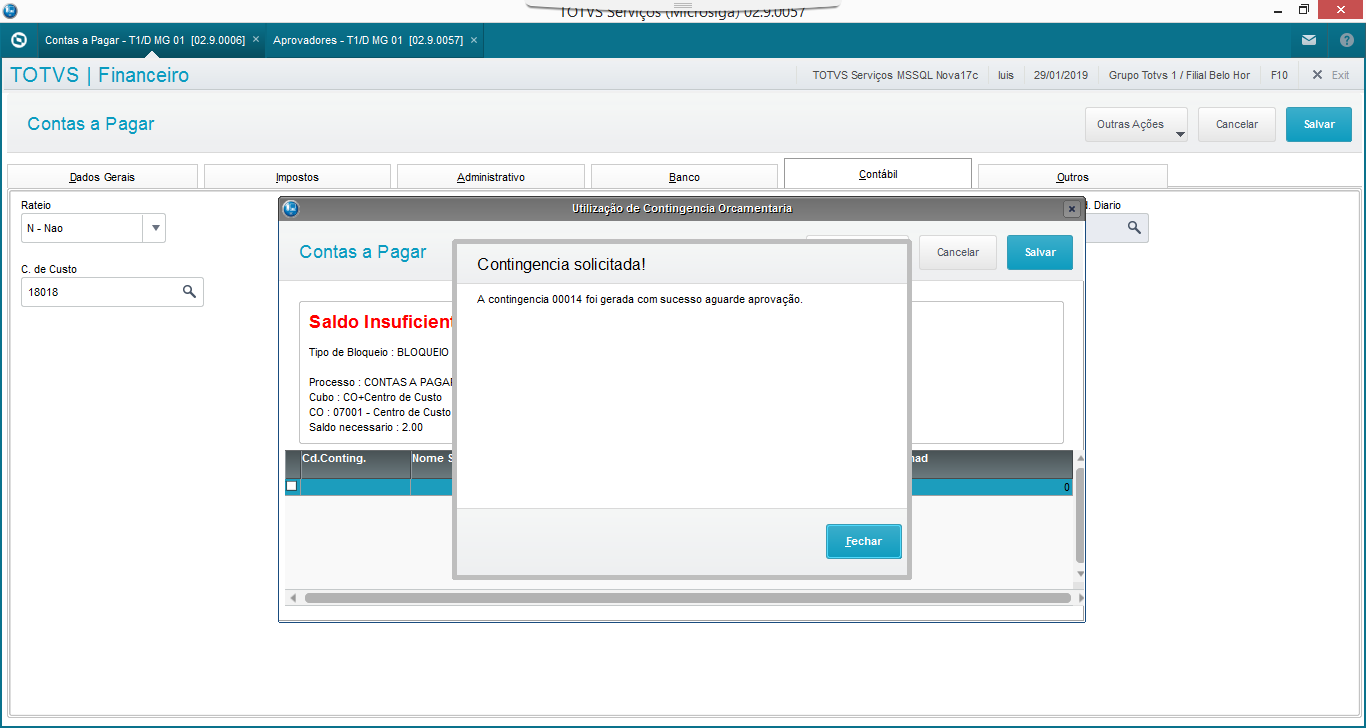The width and height of the screenshot is (1366, 728).
Task: Click the date 29/01/2019 in the top bar
Action: pos(1060,75)
